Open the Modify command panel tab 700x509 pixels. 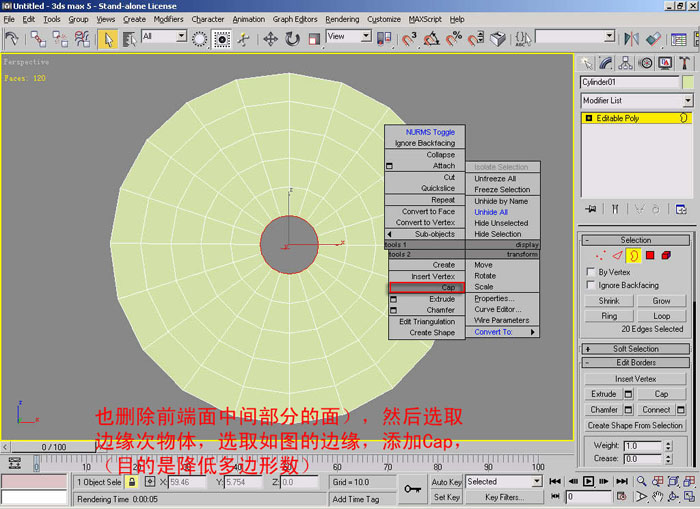[606, 63]
